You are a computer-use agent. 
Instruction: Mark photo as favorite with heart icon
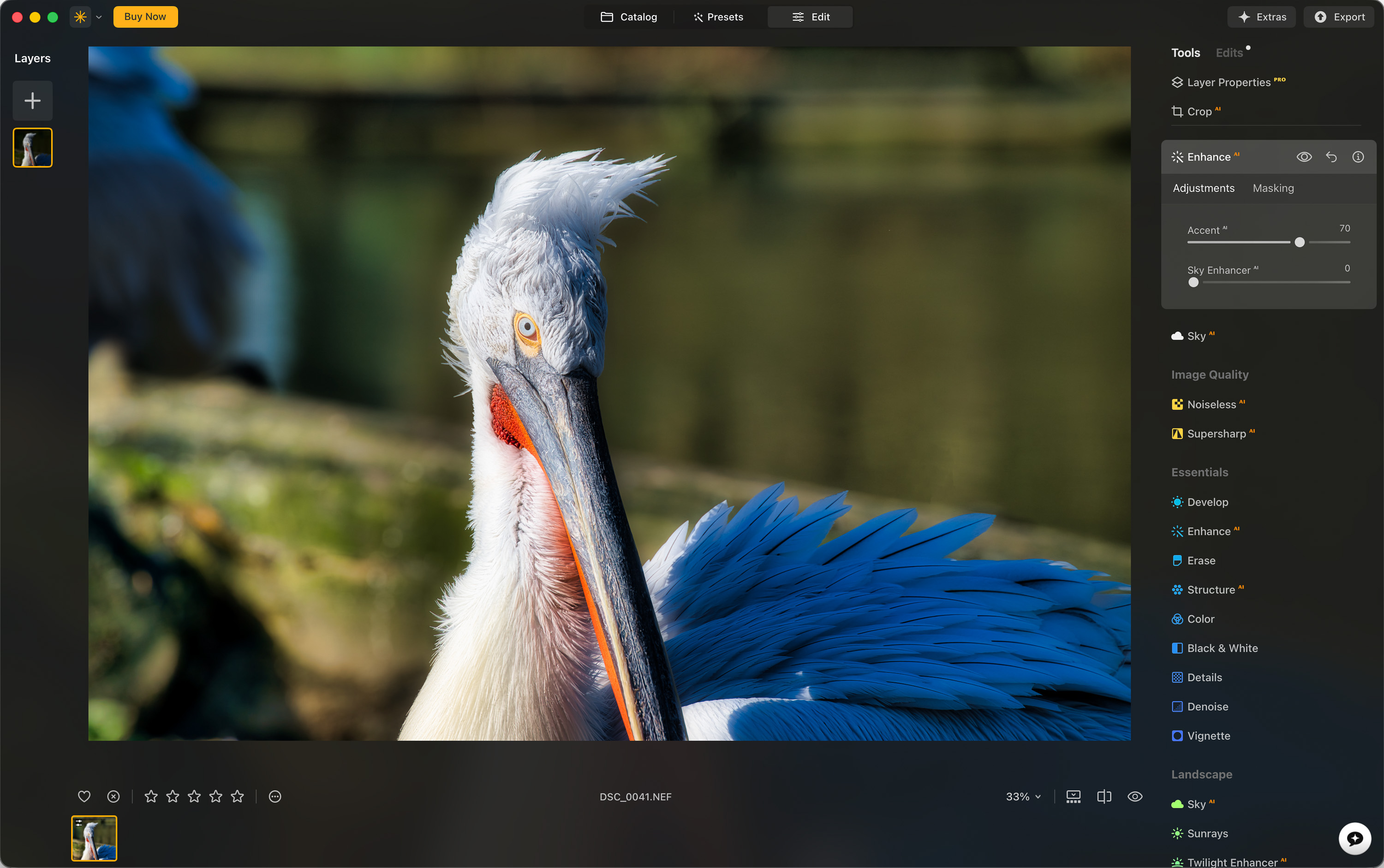click(x=84, y=796)
